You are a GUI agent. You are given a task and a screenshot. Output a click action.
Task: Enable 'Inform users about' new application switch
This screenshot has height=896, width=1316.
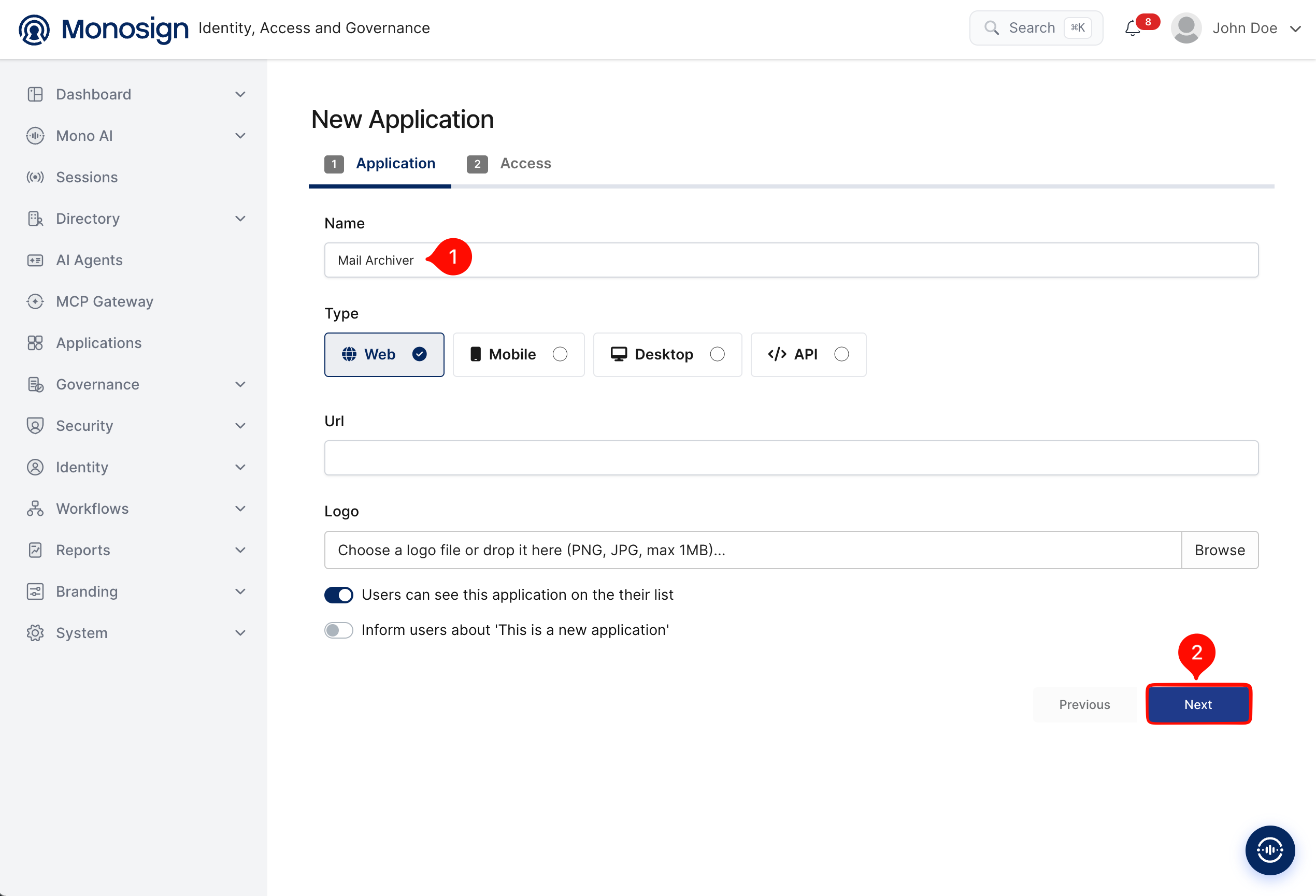tap(339, 630)
